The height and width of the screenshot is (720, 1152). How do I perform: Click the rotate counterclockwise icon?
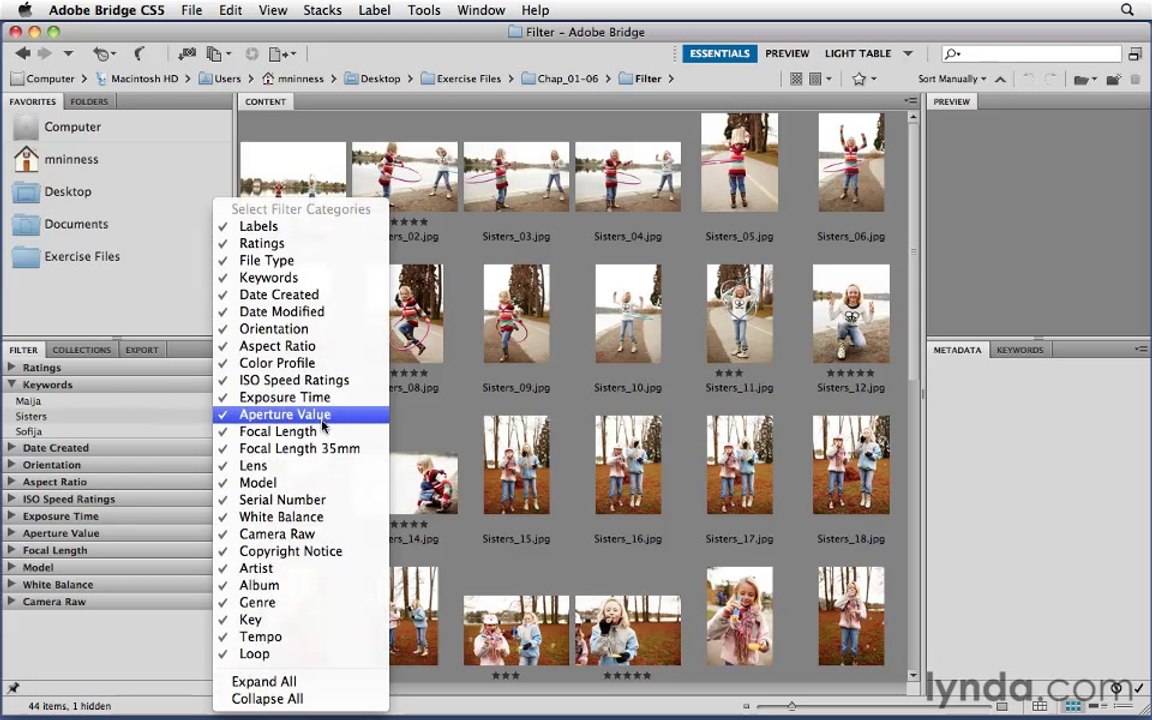pyautogui.click(x=1029, y=79)
